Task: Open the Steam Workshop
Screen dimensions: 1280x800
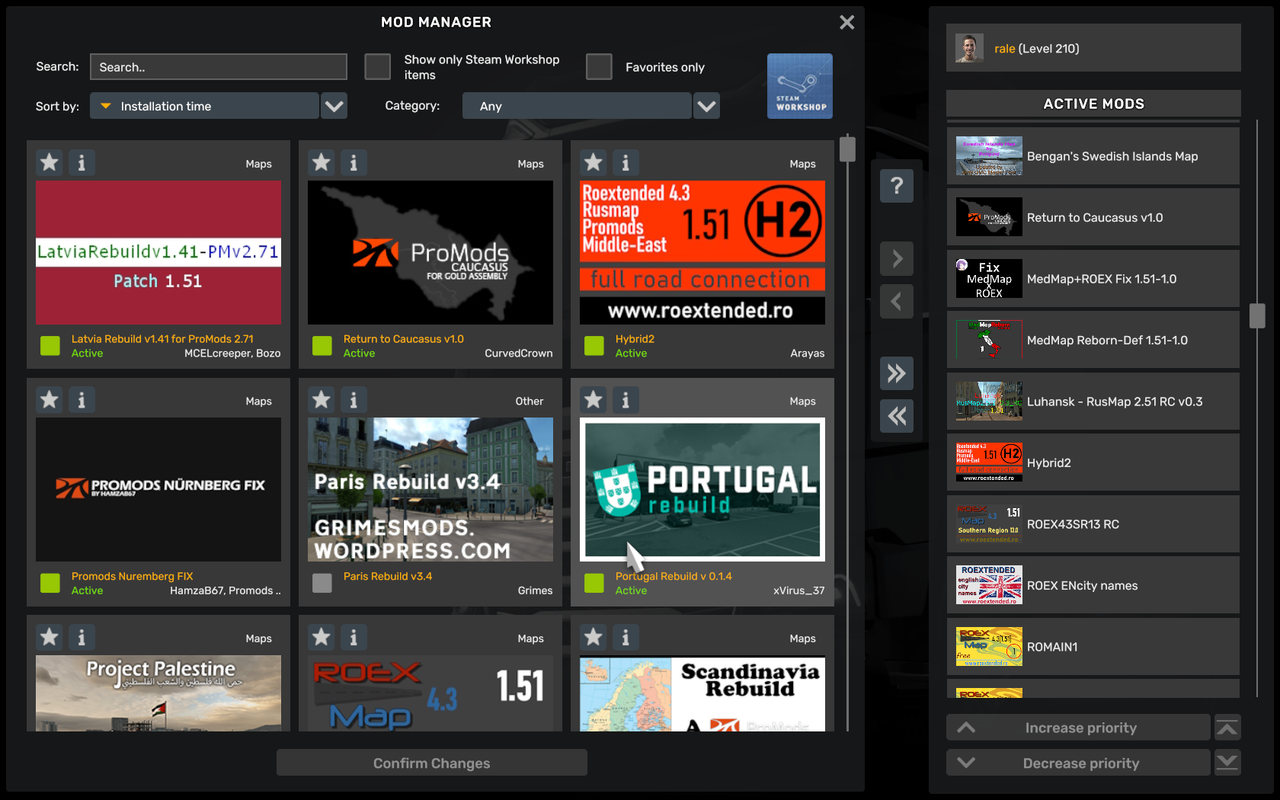Action: tap(800, 86)
